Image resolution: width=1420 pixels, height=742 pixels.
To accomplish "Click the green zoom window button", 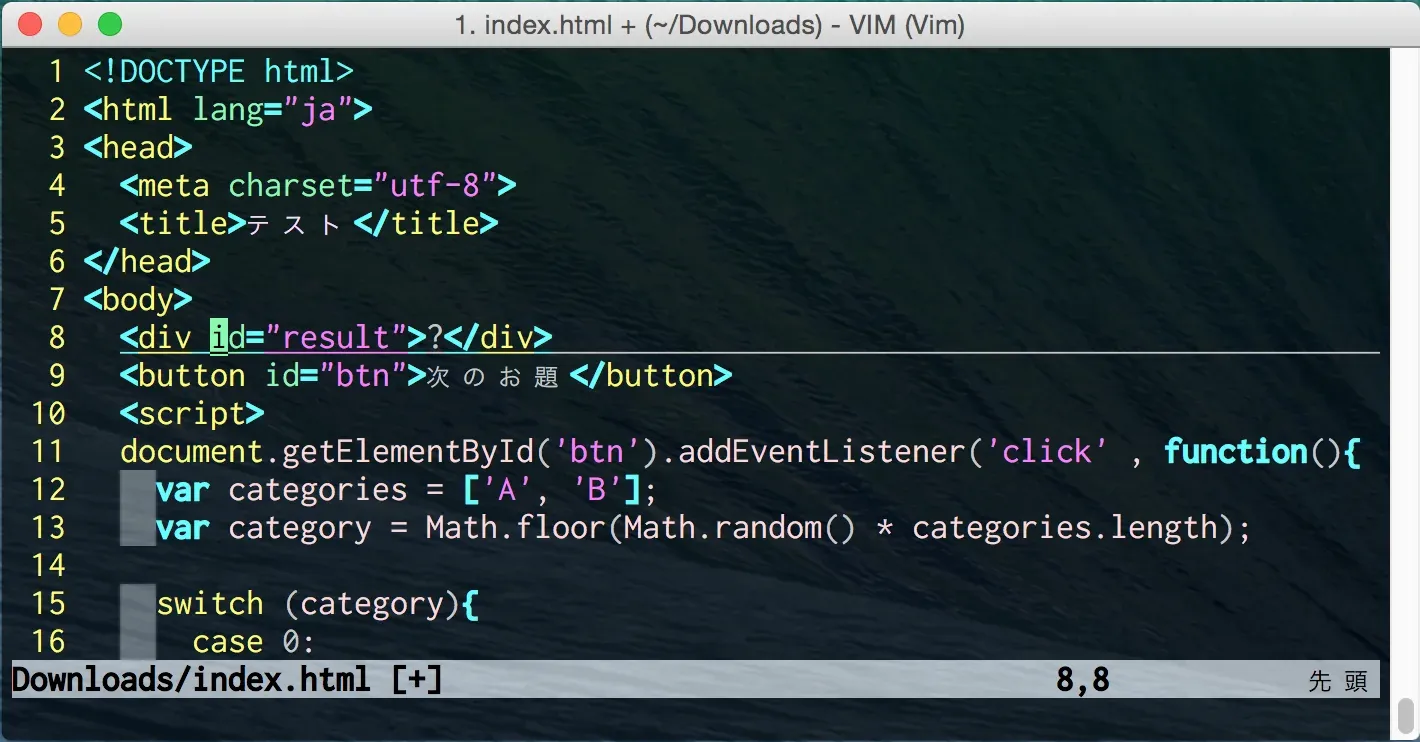I will (x=110, y=24).
